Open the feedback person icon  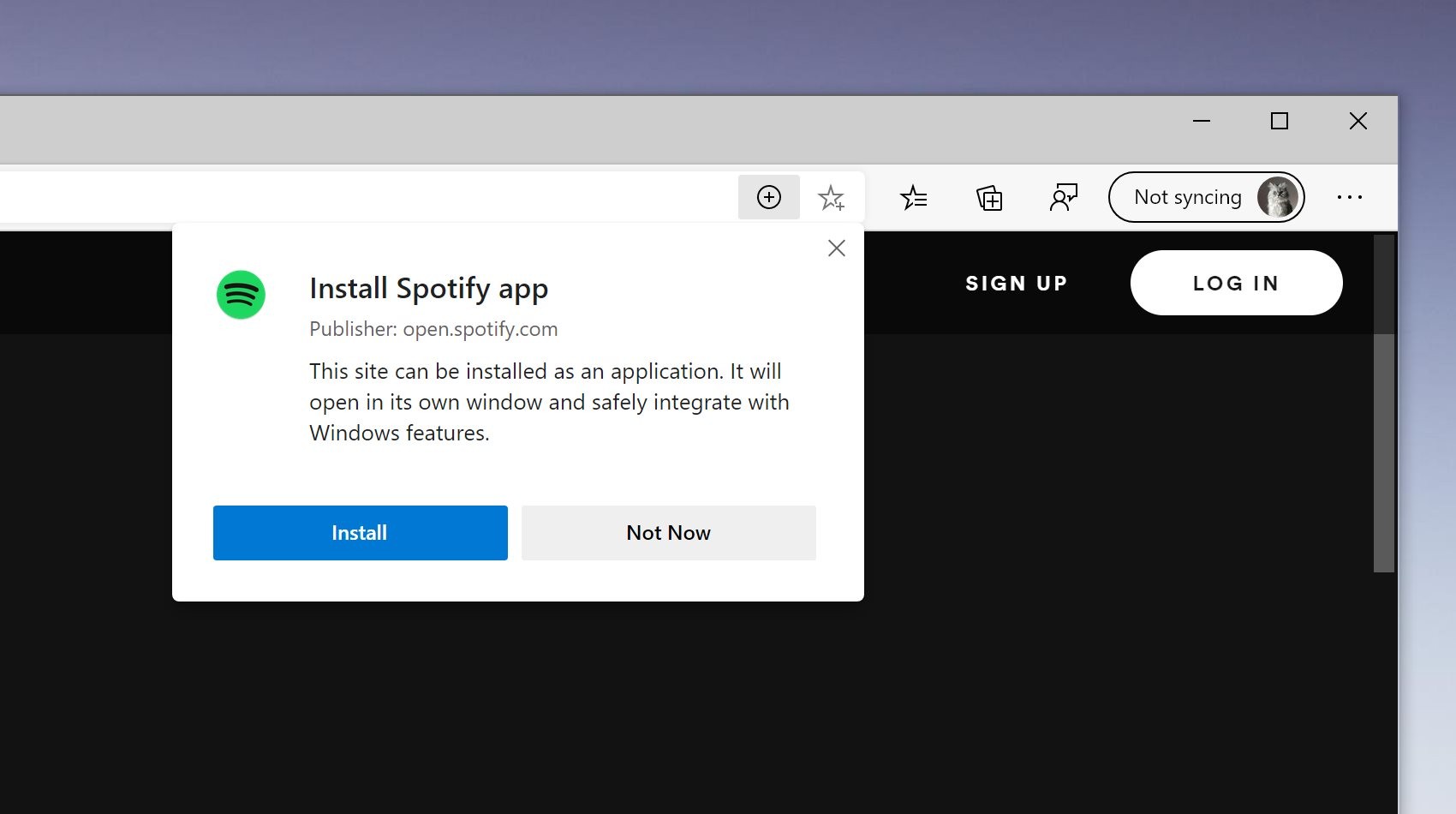(x=1064, y=198)
